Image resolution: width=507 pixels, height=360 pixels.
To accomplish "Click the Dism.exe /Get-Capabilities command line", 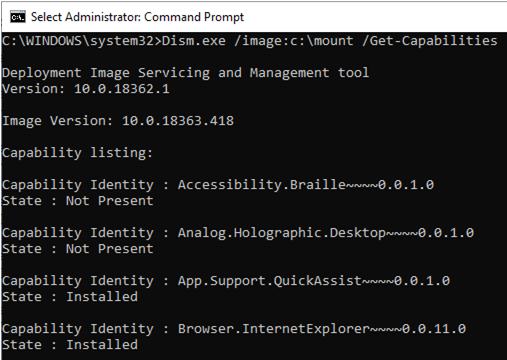I will (249, 41).
